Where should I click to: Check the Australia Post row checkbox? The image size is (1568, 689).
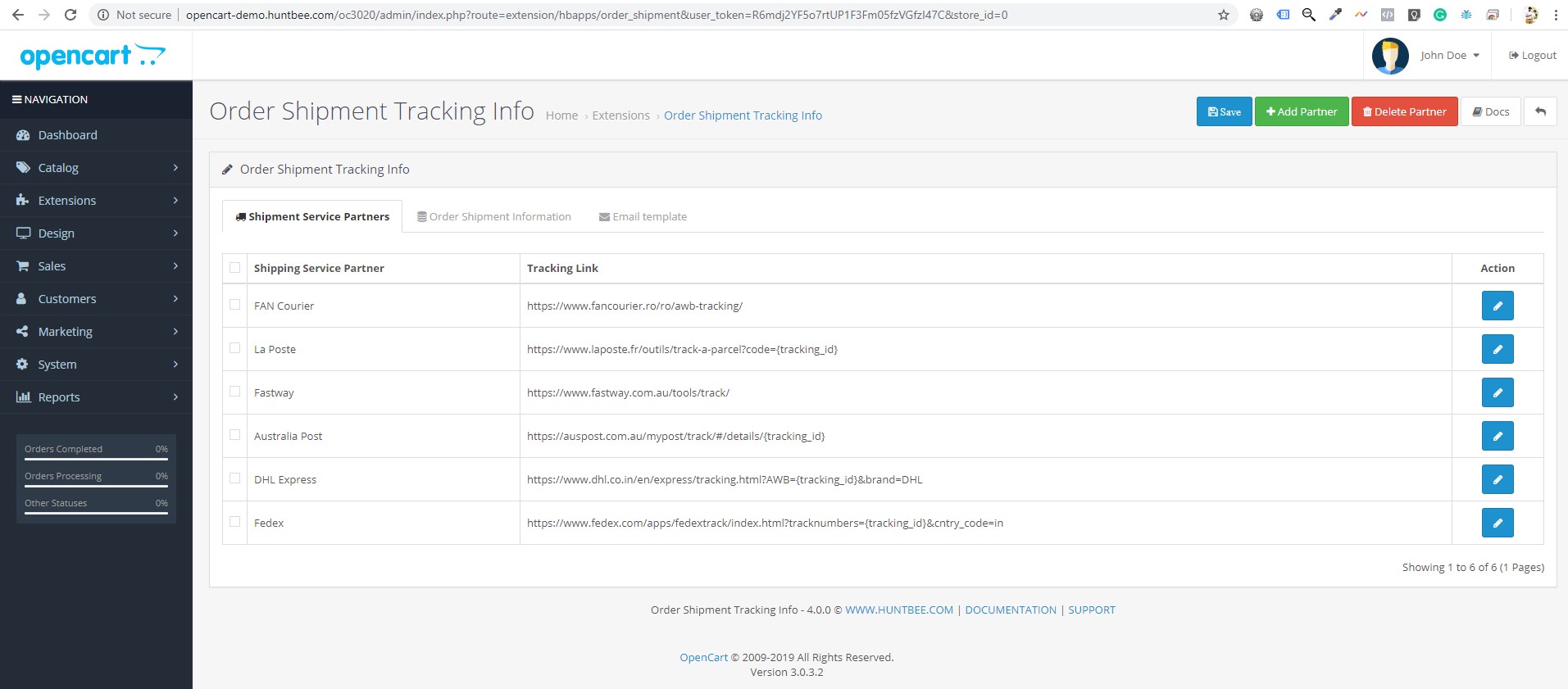coord(235,435)
